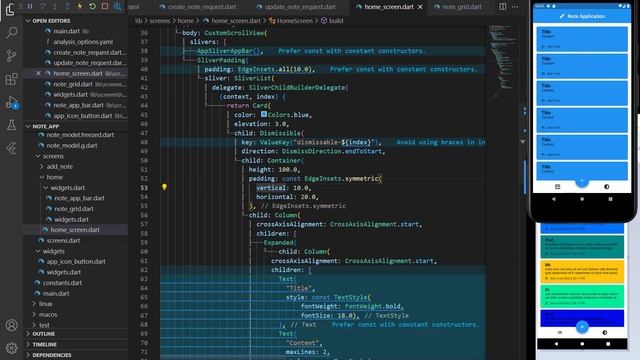Tap Android home in front emulator

582,199
